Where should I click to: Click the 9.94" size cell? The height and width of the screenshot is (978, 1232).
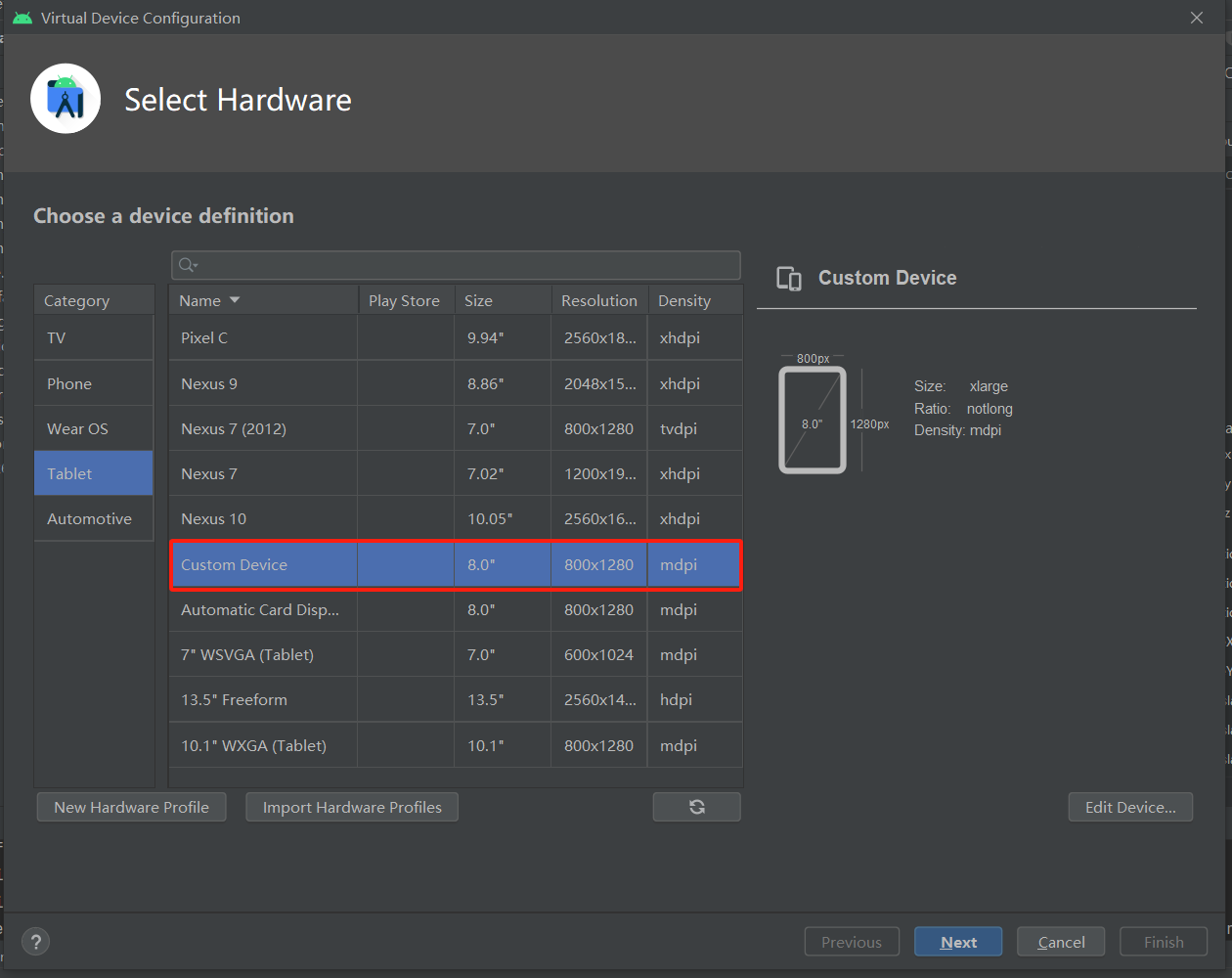(x=503, y=337)
